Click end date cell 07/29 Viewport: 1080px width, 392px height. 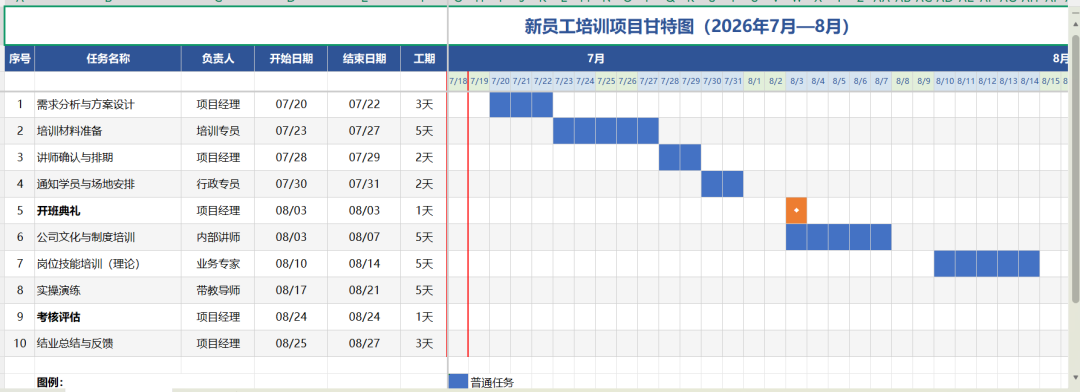coord(364,158)
